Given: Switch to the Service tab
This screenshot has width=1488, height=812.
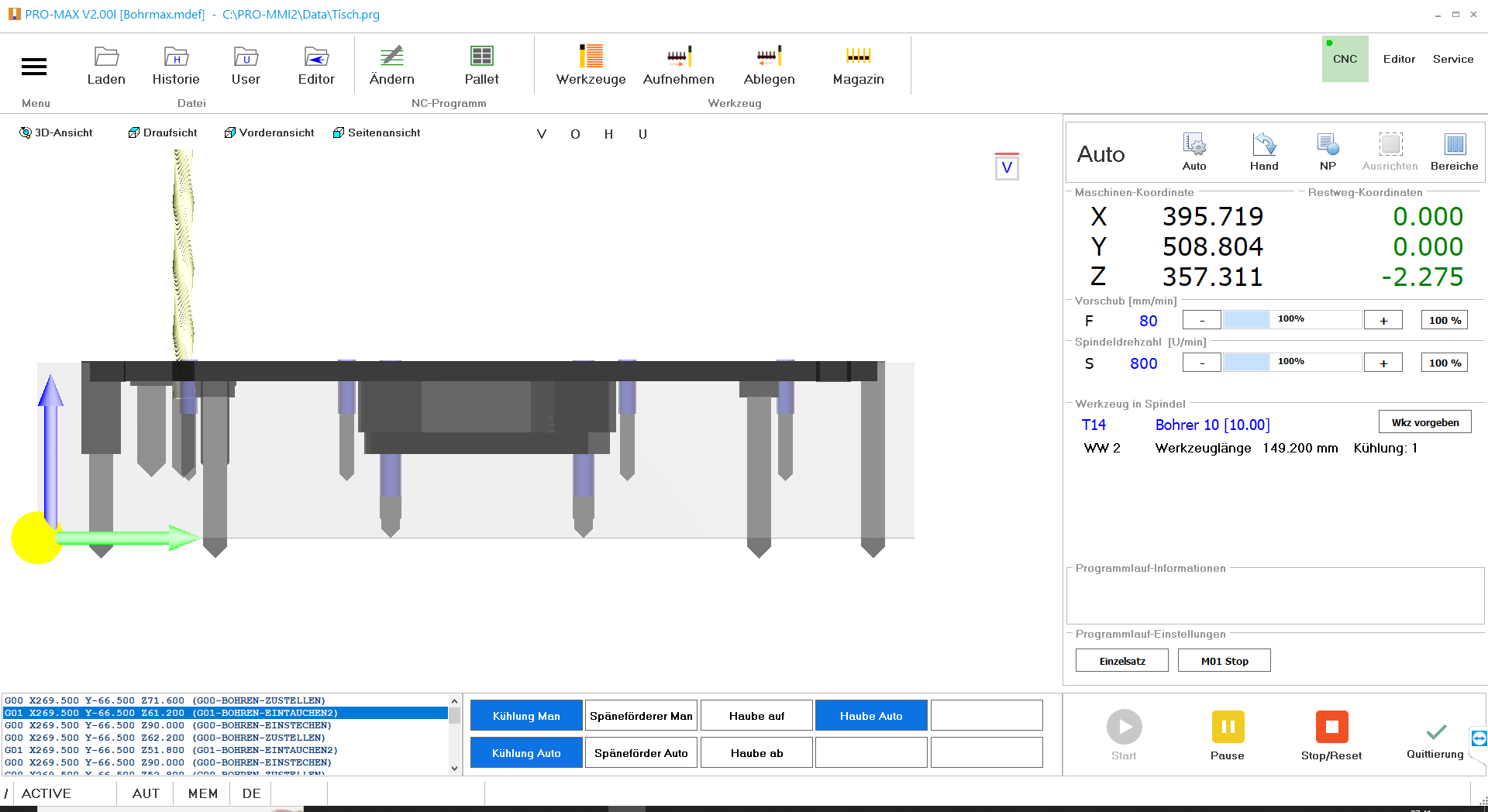Looking at the screenshot, I should (x=1452, y=59).
